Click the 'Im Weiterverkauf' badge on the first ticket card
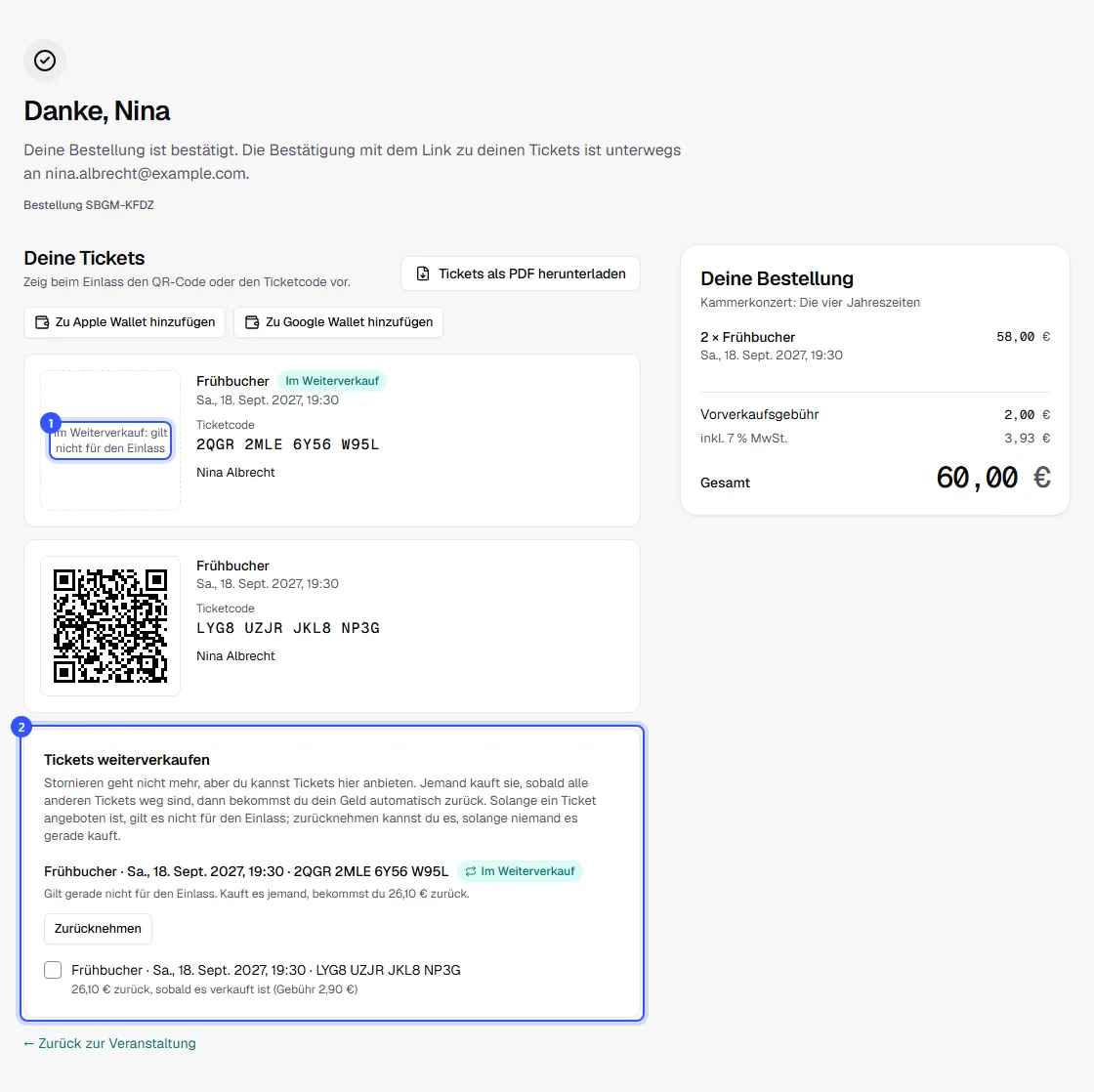1094x1092 pixels. click(331, 381)
